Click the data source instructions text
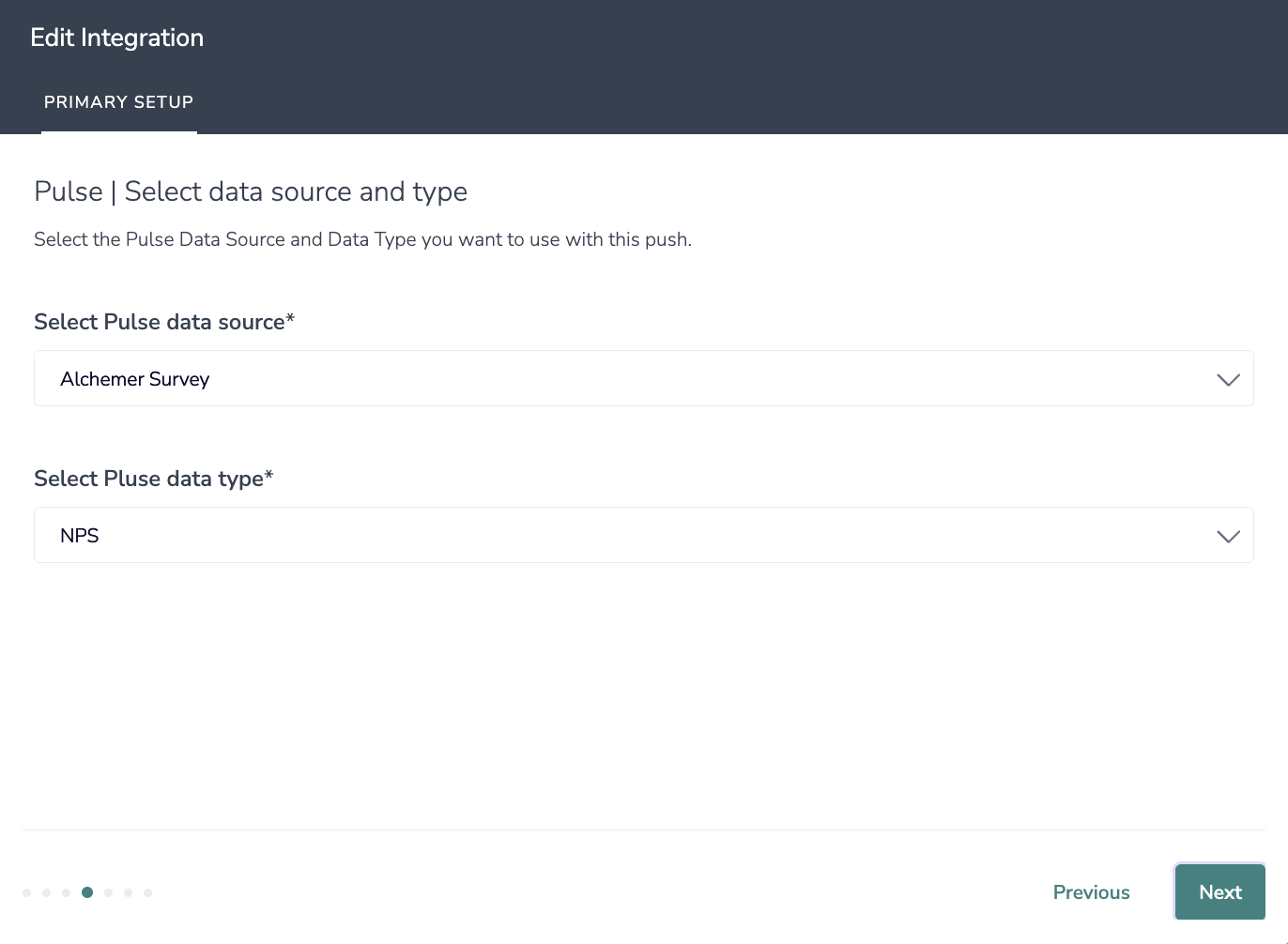 pyautogui.click(x=362, y=239)
